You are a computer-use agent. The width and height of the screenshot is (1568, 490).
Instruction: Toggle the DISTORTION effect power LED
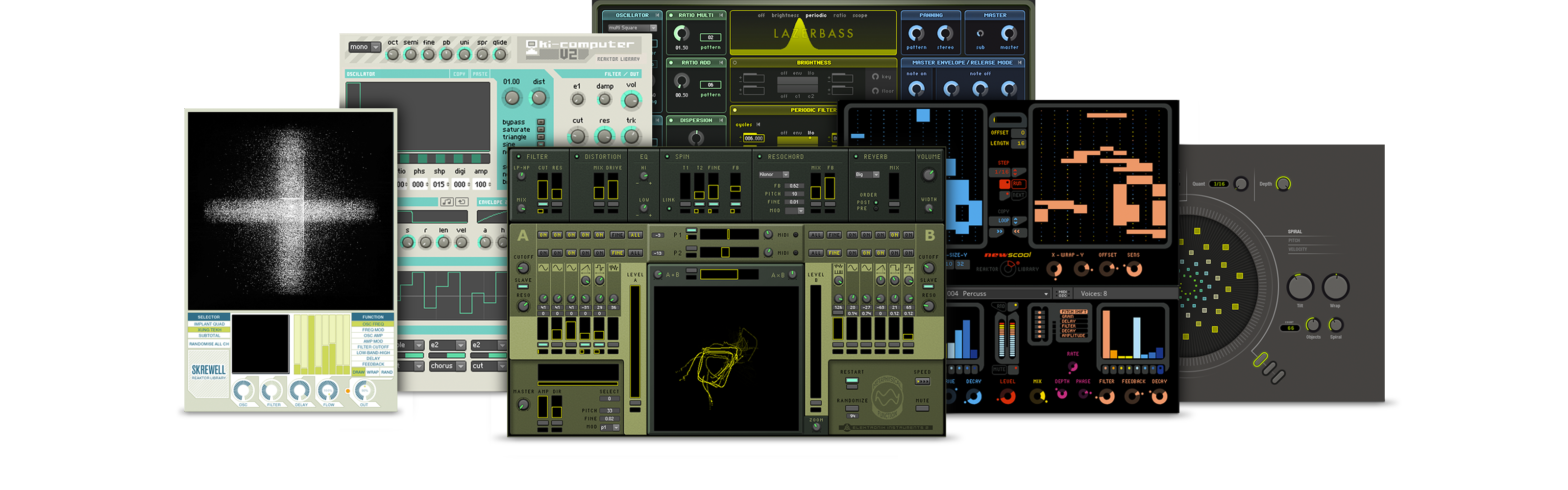(x=577, y=156)
